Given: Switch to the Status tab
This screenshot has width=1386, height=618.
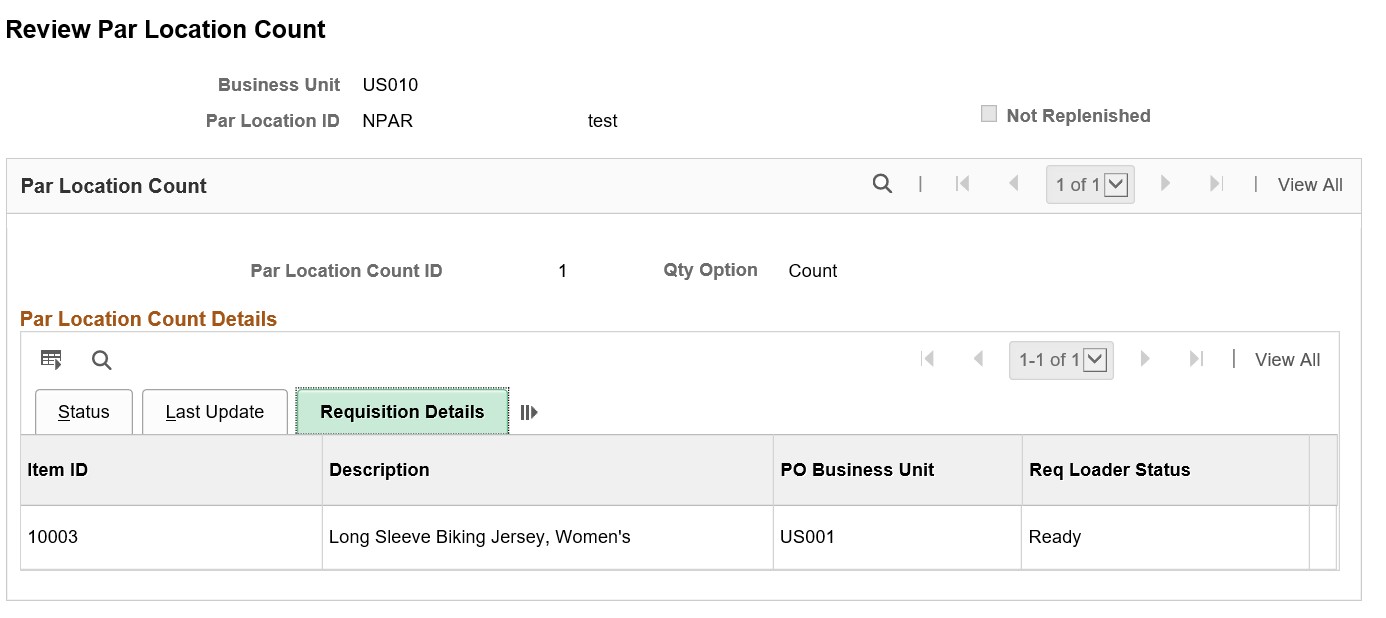Looking at the screenshot, I should click(84, 412).
